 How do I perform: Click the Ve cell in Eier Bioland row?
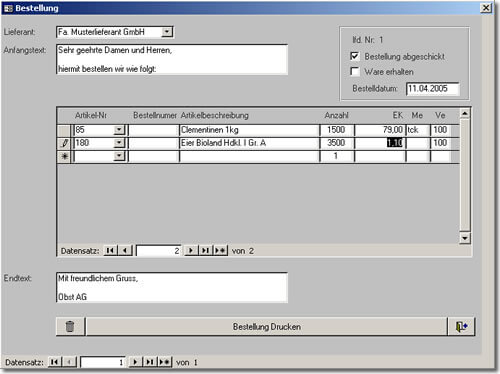point(441,143)
